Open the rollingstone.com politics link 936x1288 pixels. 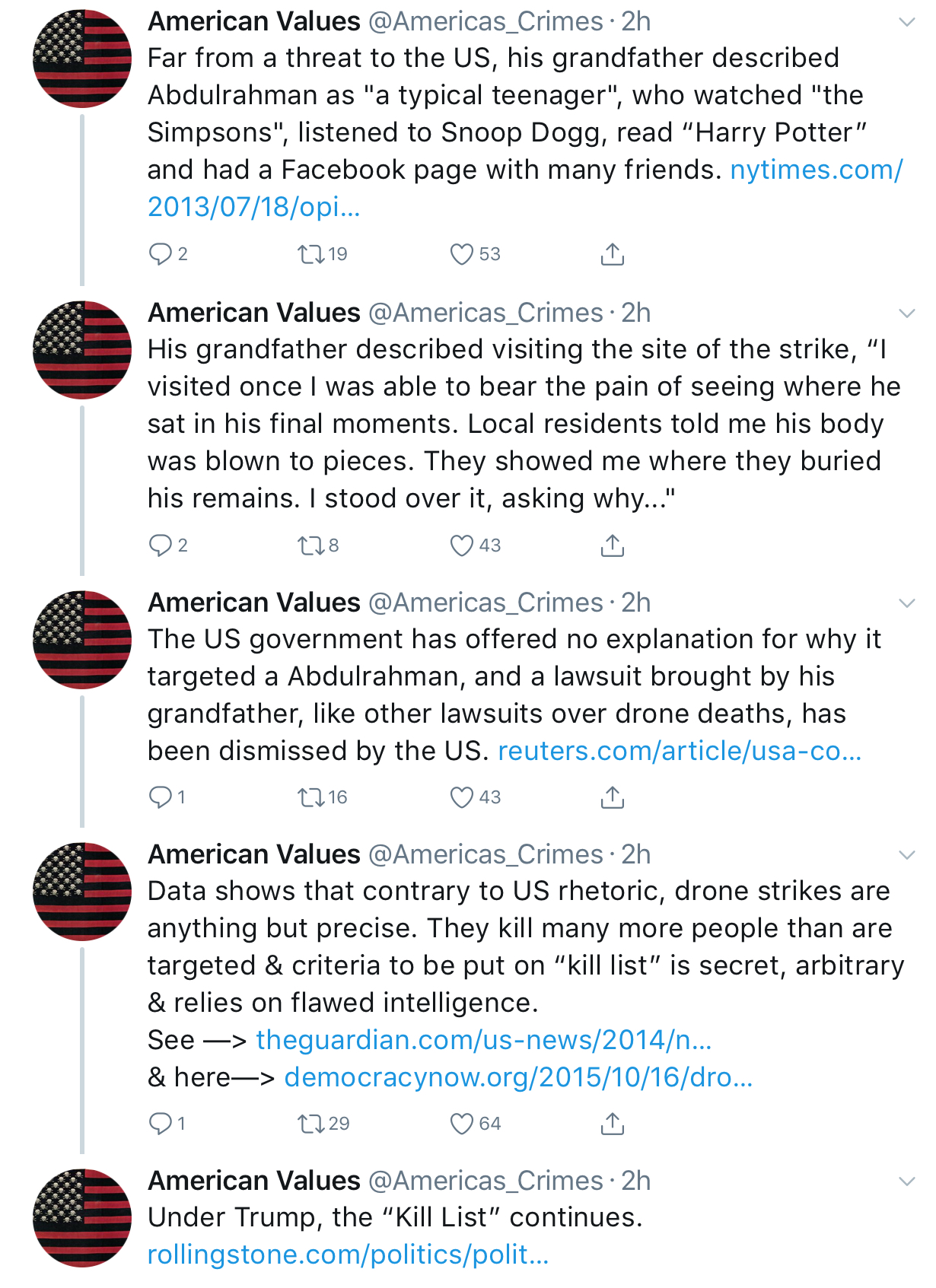click(x=348, y=1255)
